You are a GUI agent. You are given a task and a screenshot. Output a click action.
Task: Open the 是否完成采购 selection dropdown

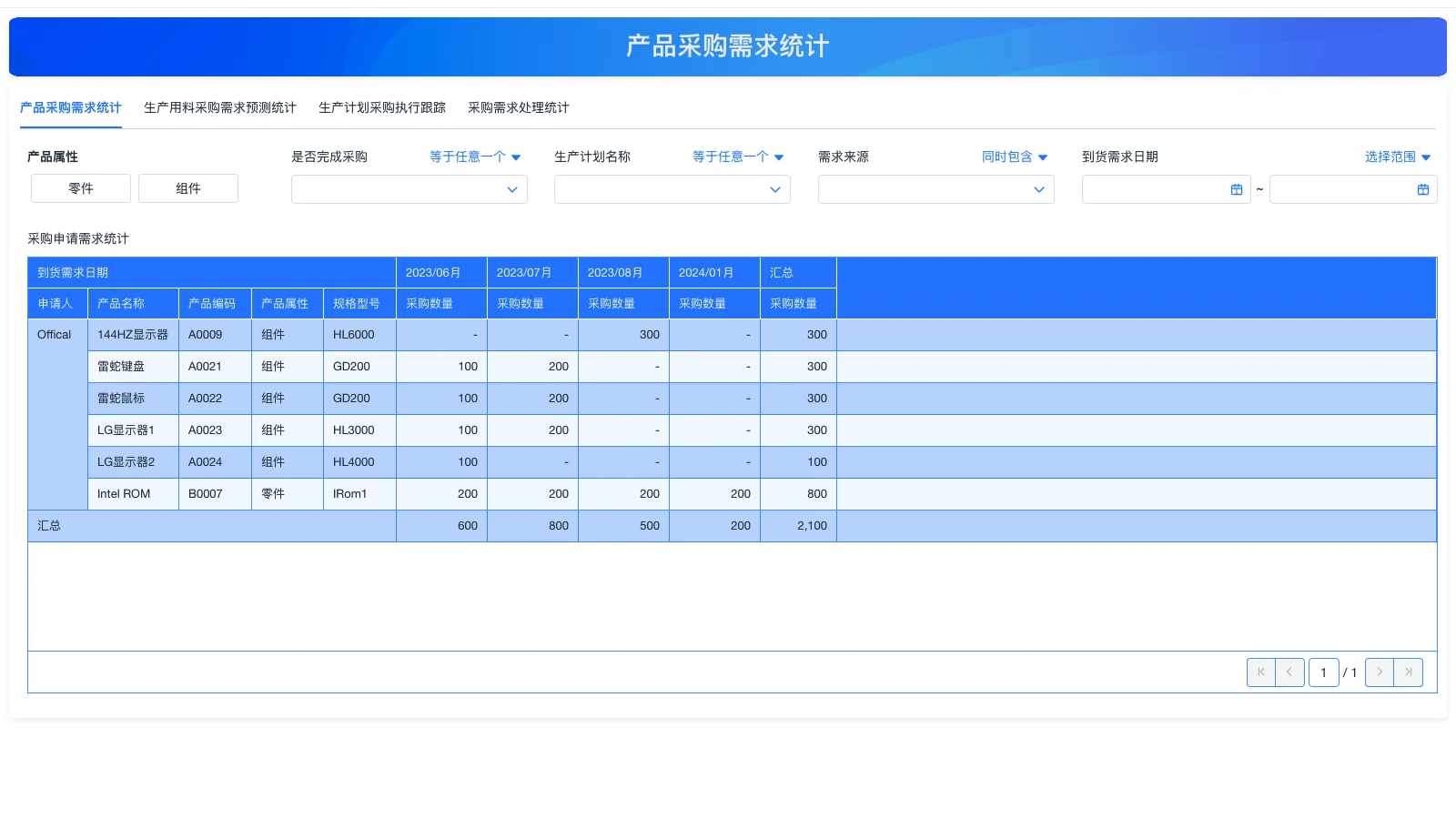click(x=409, y=189)
